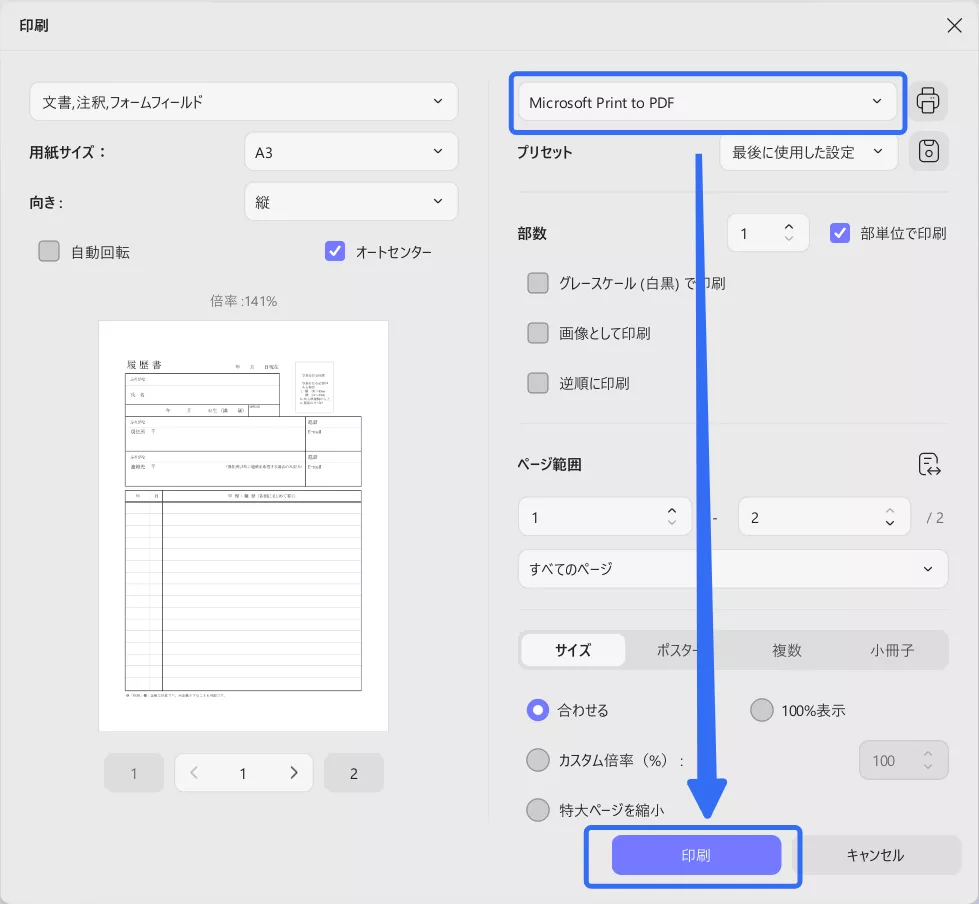Open the Microsoft Print to PDF dropdown
The image size is (979, 904).
[708, 101]
